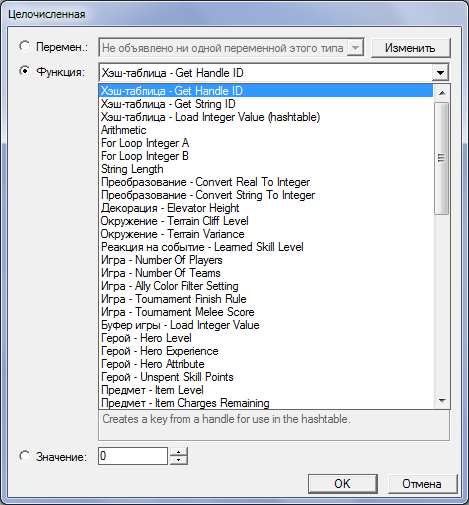Select Игра - Number Of Players

(266, 260)
